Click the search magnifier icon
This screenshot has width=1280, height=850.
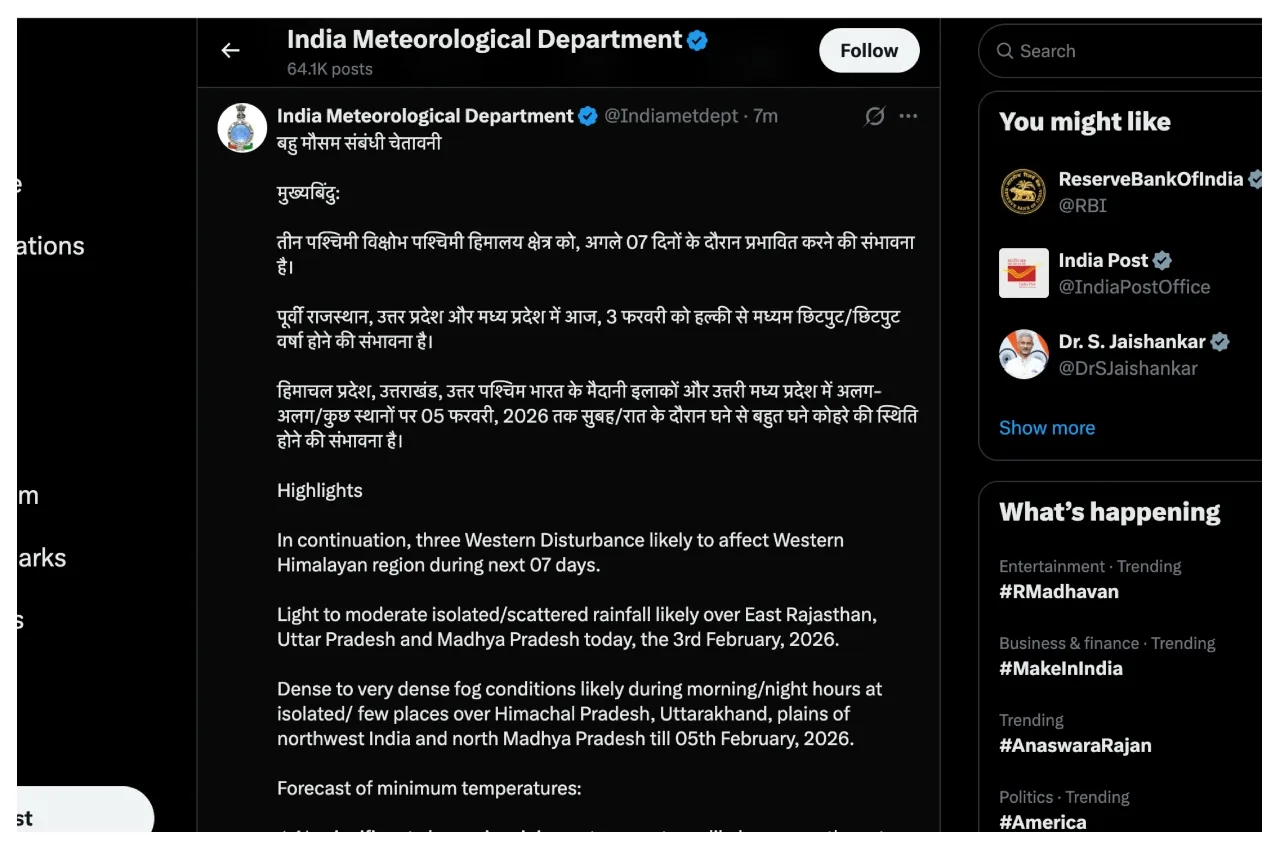1005,51
